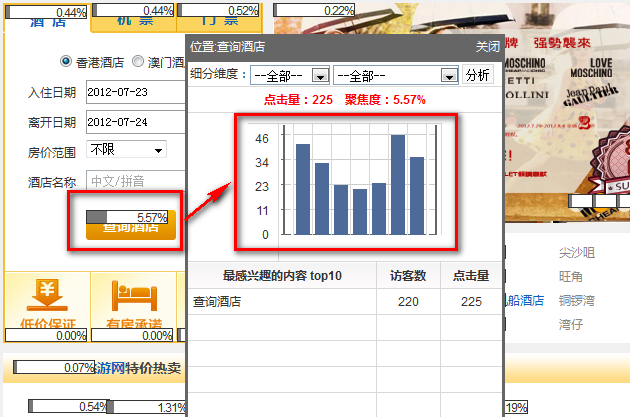This screenshot has height=417, width=630.
Task: Click the 查询酒店 table row
Action: [345, 302]
